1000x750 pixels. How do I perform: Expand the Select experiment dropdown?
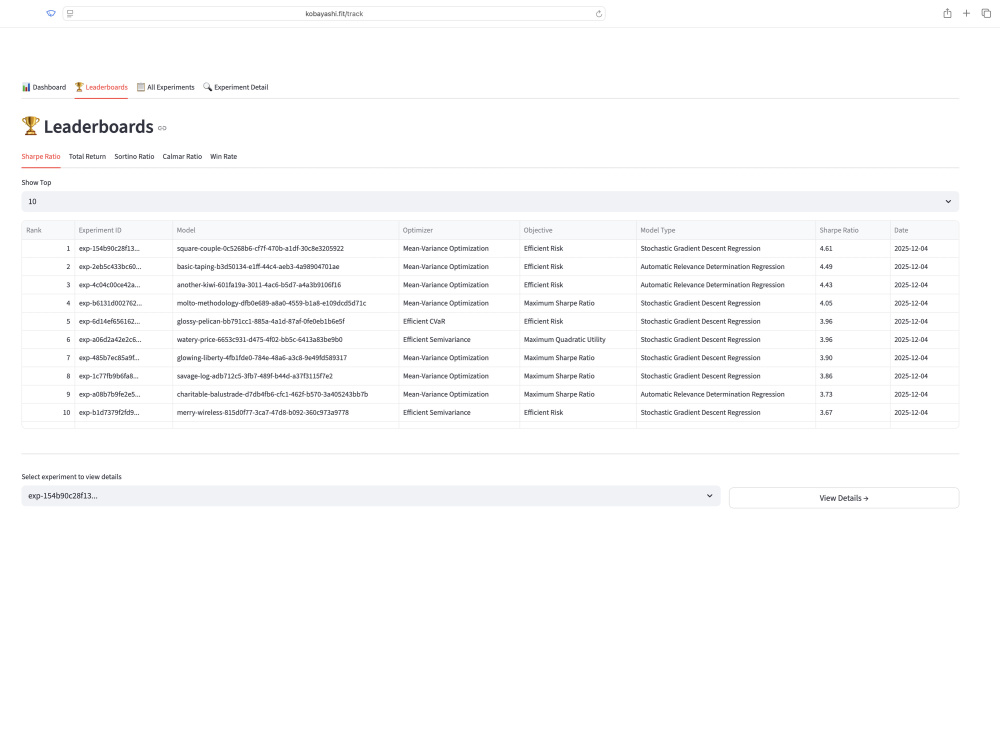(x=371, y=496)
